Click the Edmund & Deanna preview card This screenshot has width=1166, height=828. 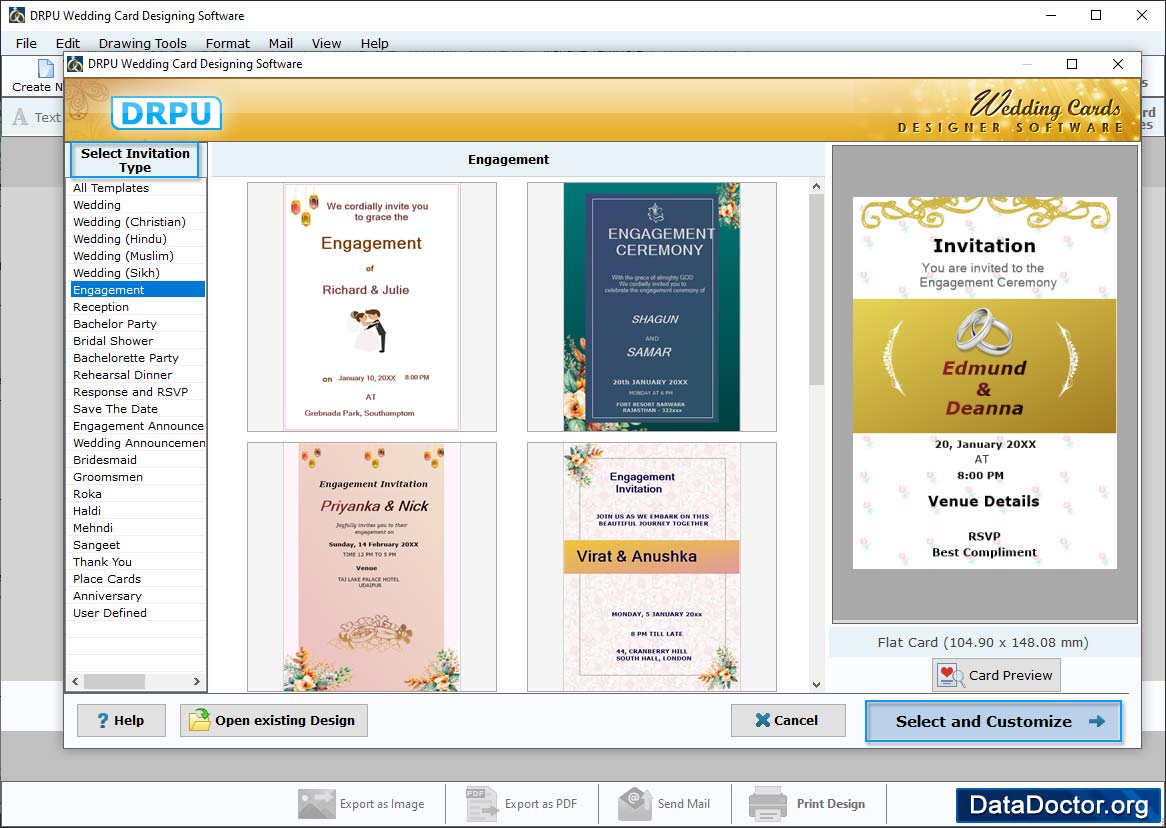tap(985, 382)
